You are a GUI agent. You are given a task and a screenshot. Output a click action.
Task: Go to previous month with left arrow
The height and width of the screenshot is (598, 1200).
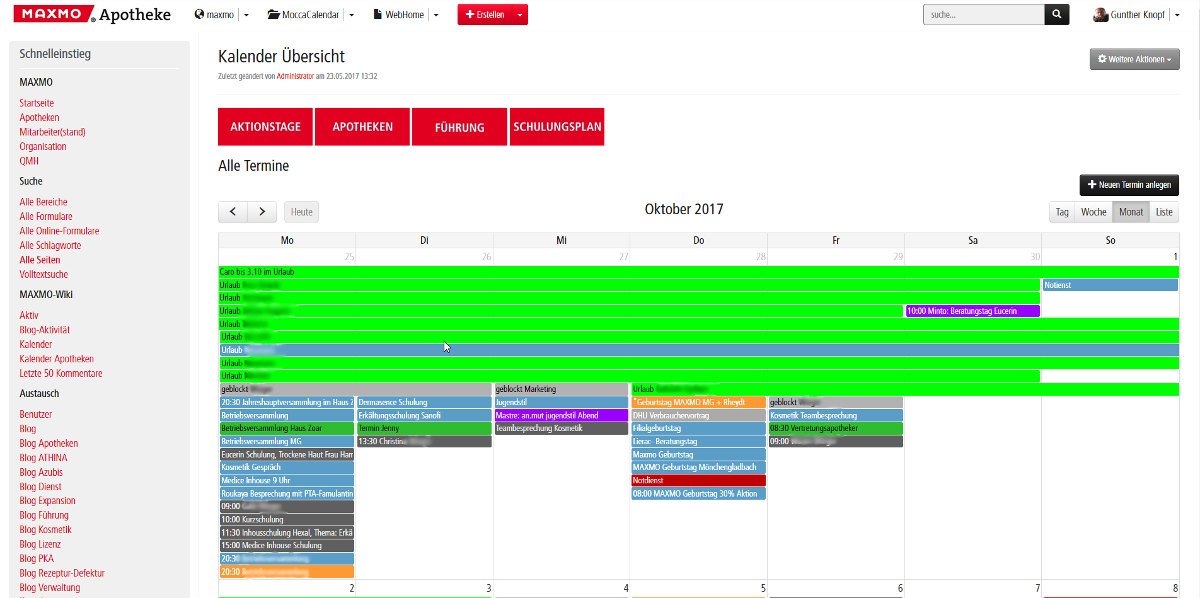[233, 211]
